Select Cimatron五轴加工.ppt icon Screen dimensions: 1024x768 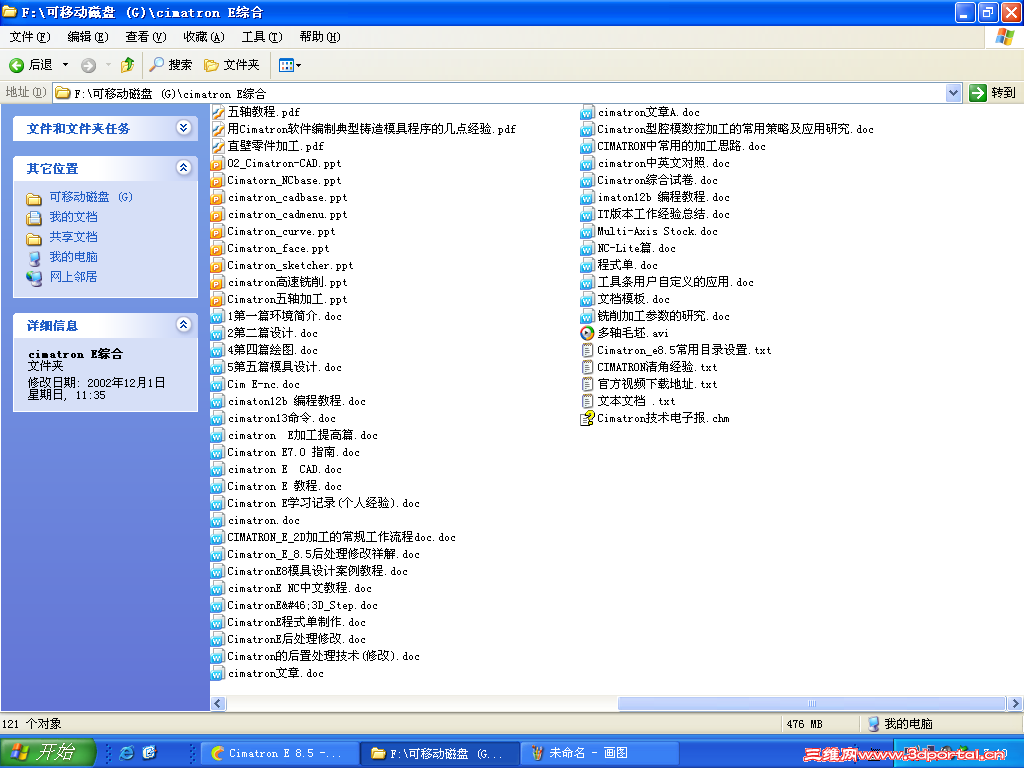[218, 299]
